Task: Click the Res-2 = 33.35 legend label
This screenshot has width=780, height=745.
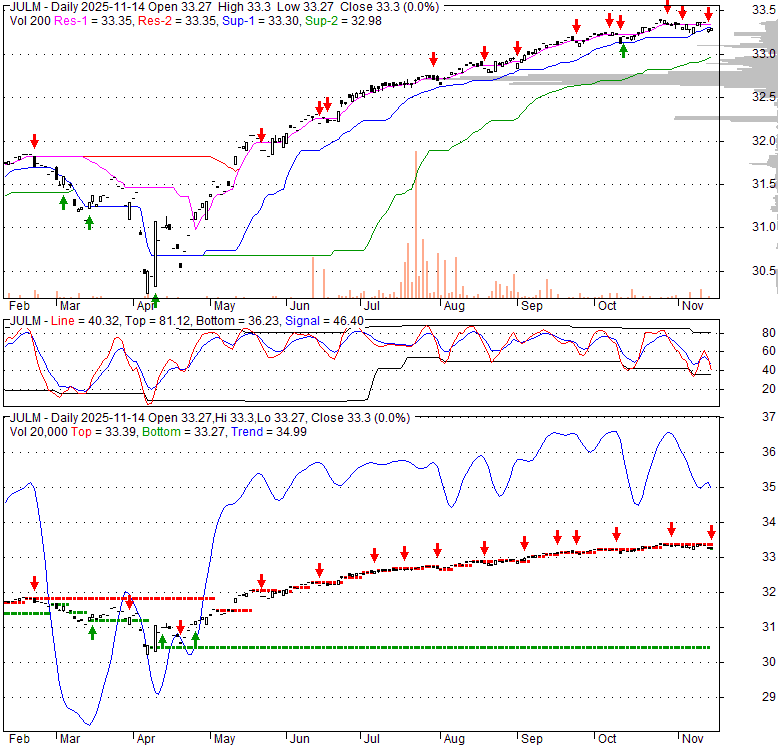Action: coord(178,21)
